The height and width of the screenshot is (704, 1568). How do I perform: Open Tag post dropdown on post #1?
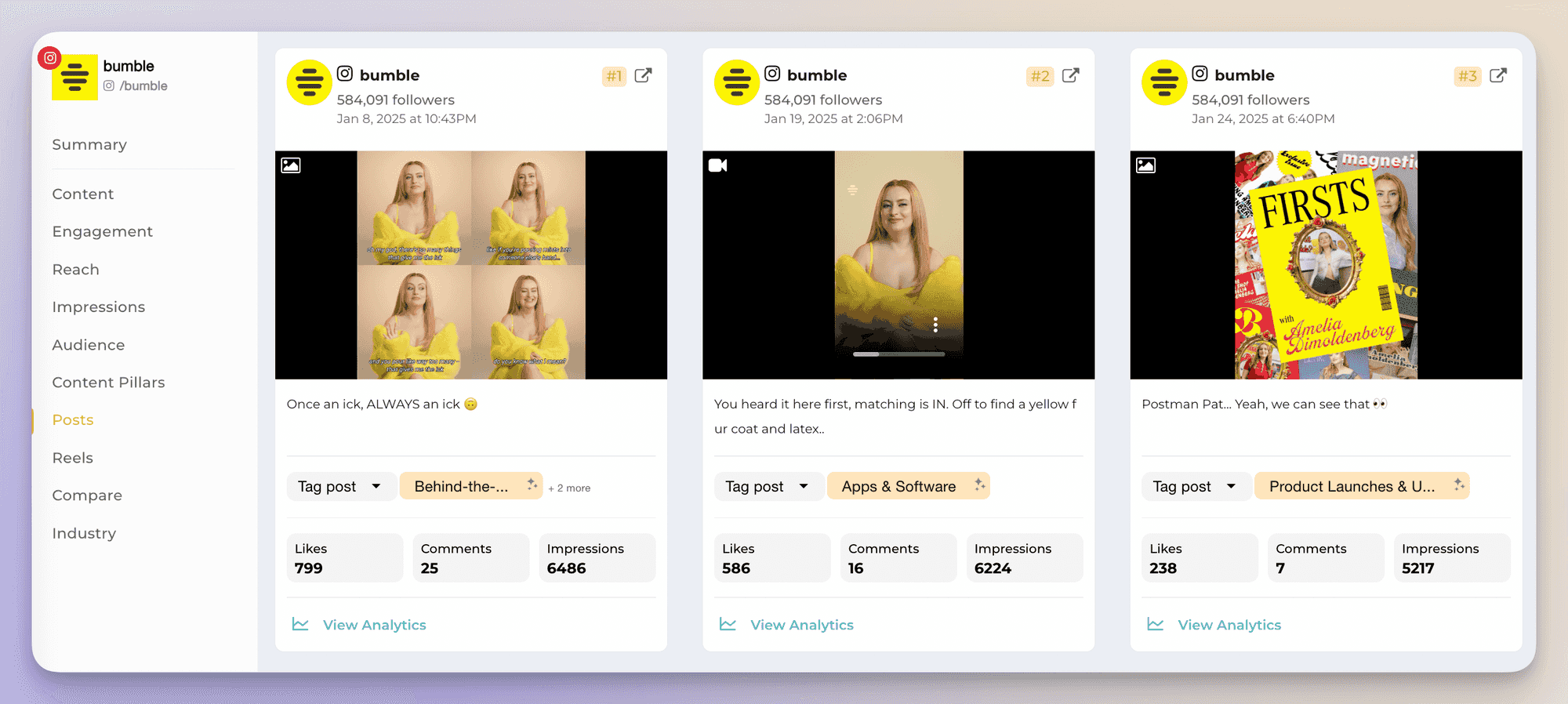[x=340, y=486]
